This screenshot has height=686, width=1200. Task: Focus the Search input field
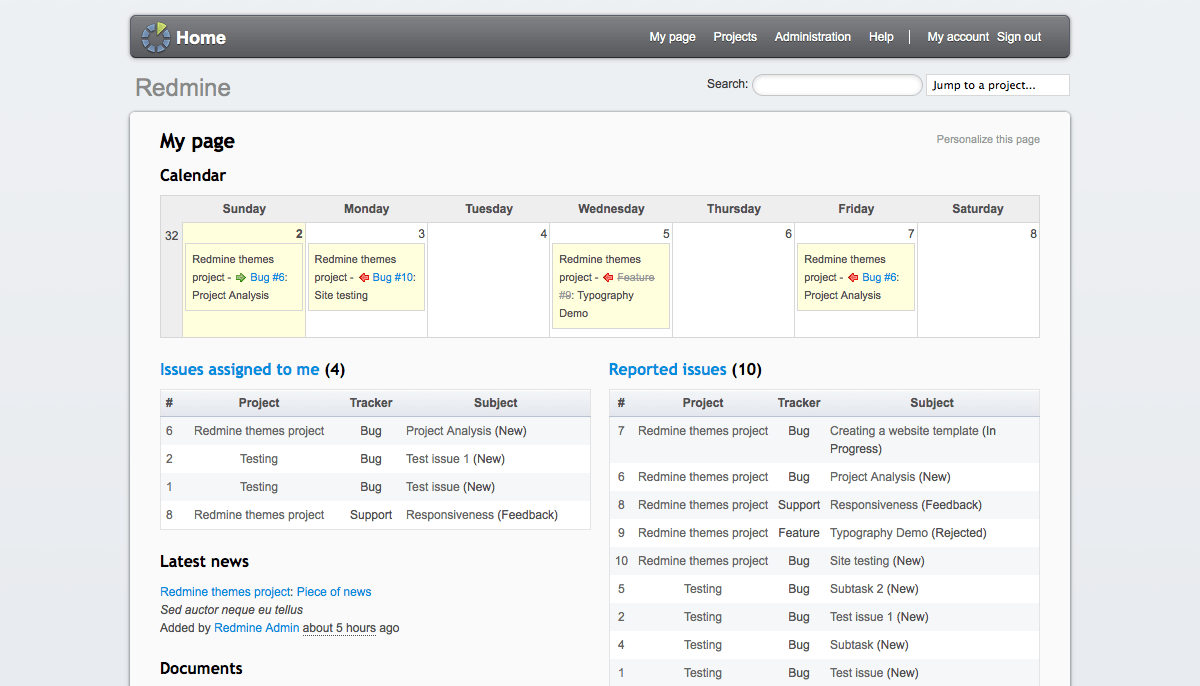coord(837,85)
